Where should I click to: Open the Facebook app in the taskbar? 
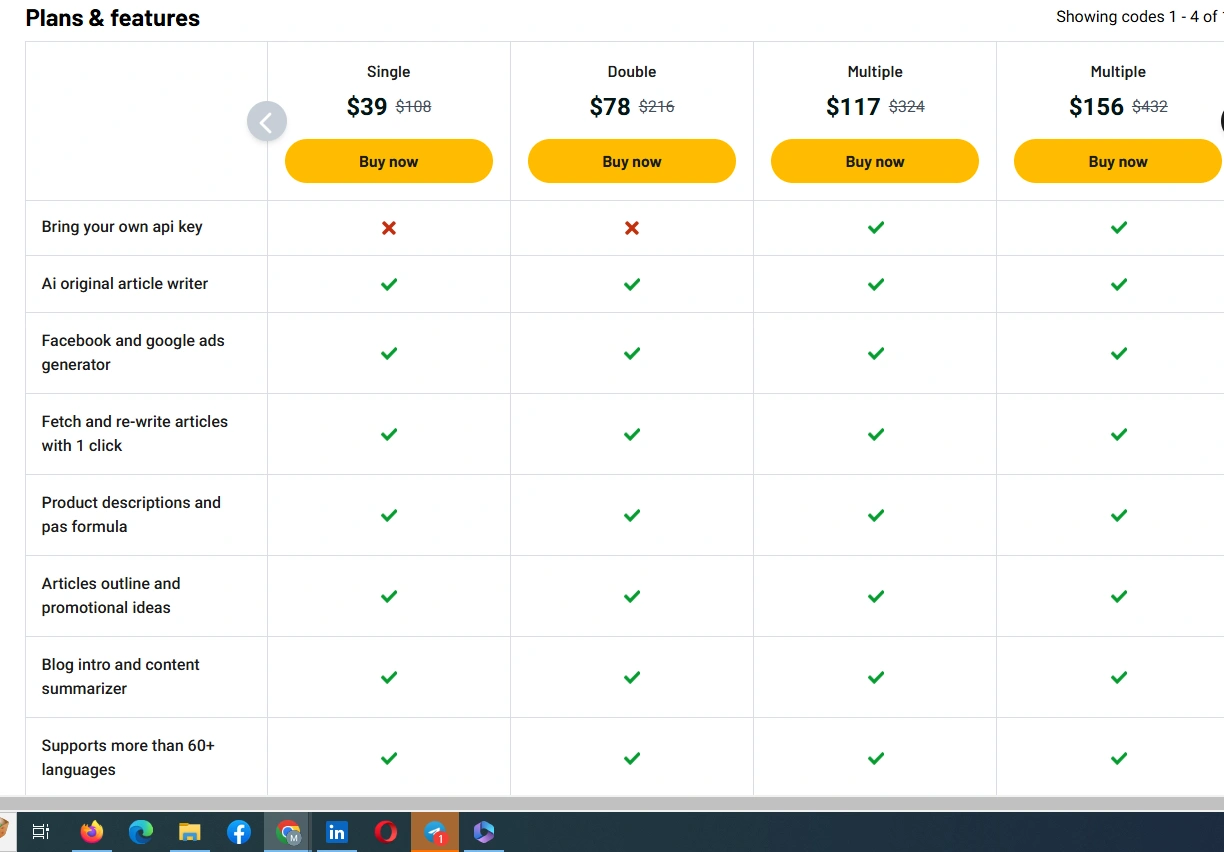[239, 832]
